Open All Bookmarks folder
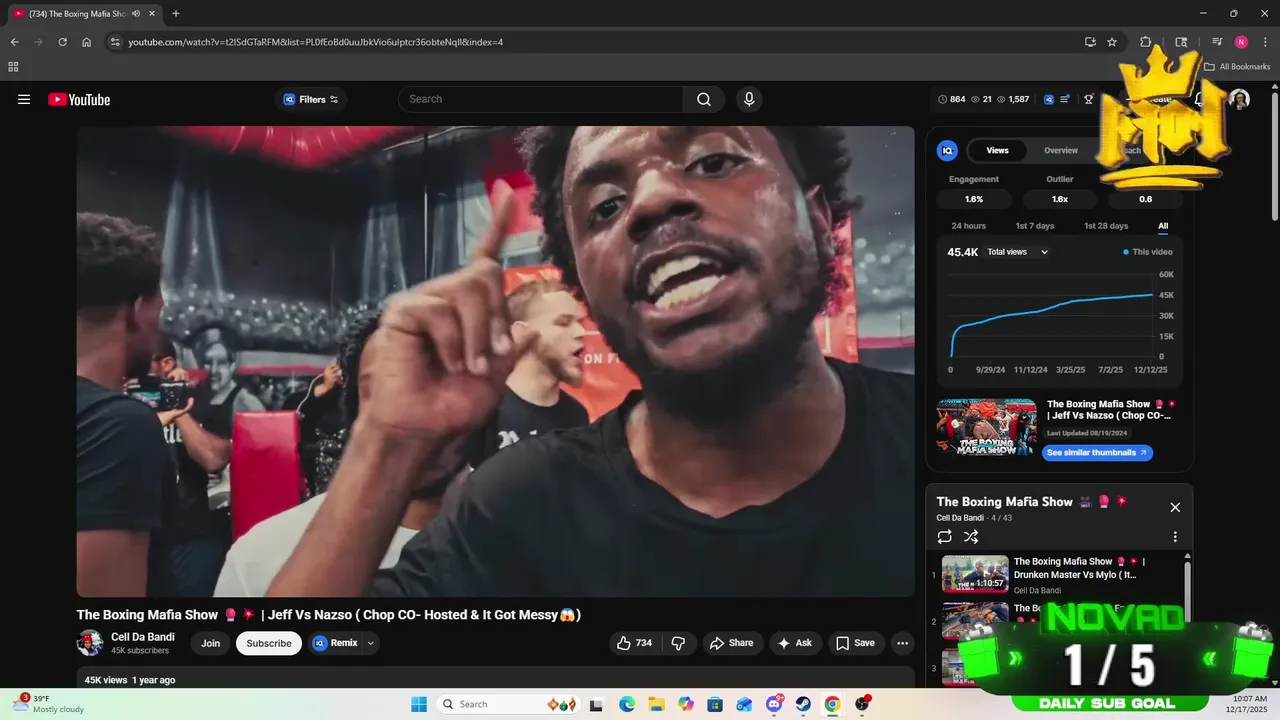1280x720 pixels. 1237,67
